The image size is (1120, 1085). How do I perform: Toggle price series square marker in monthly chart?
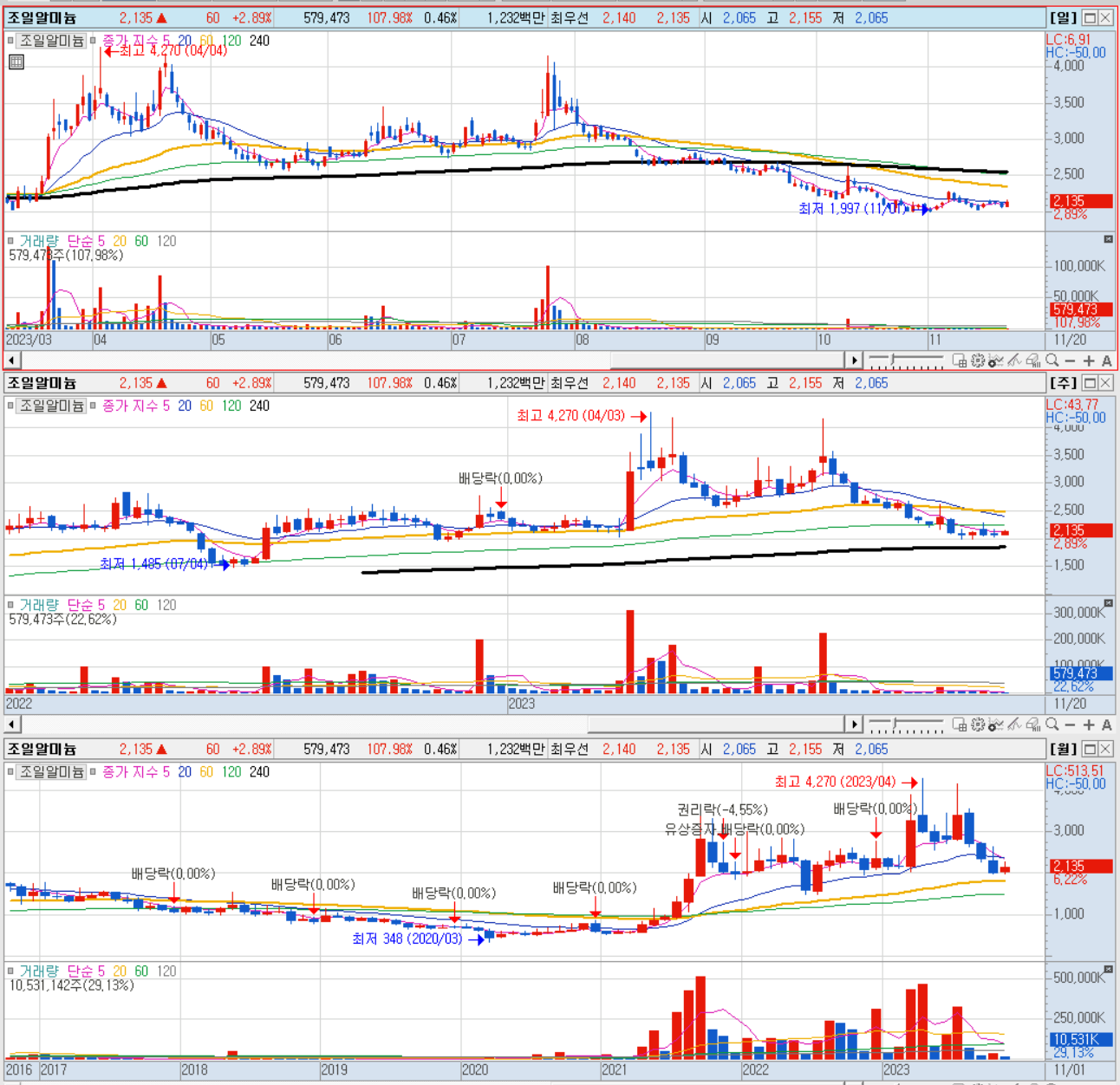click(x=10, y=771)
